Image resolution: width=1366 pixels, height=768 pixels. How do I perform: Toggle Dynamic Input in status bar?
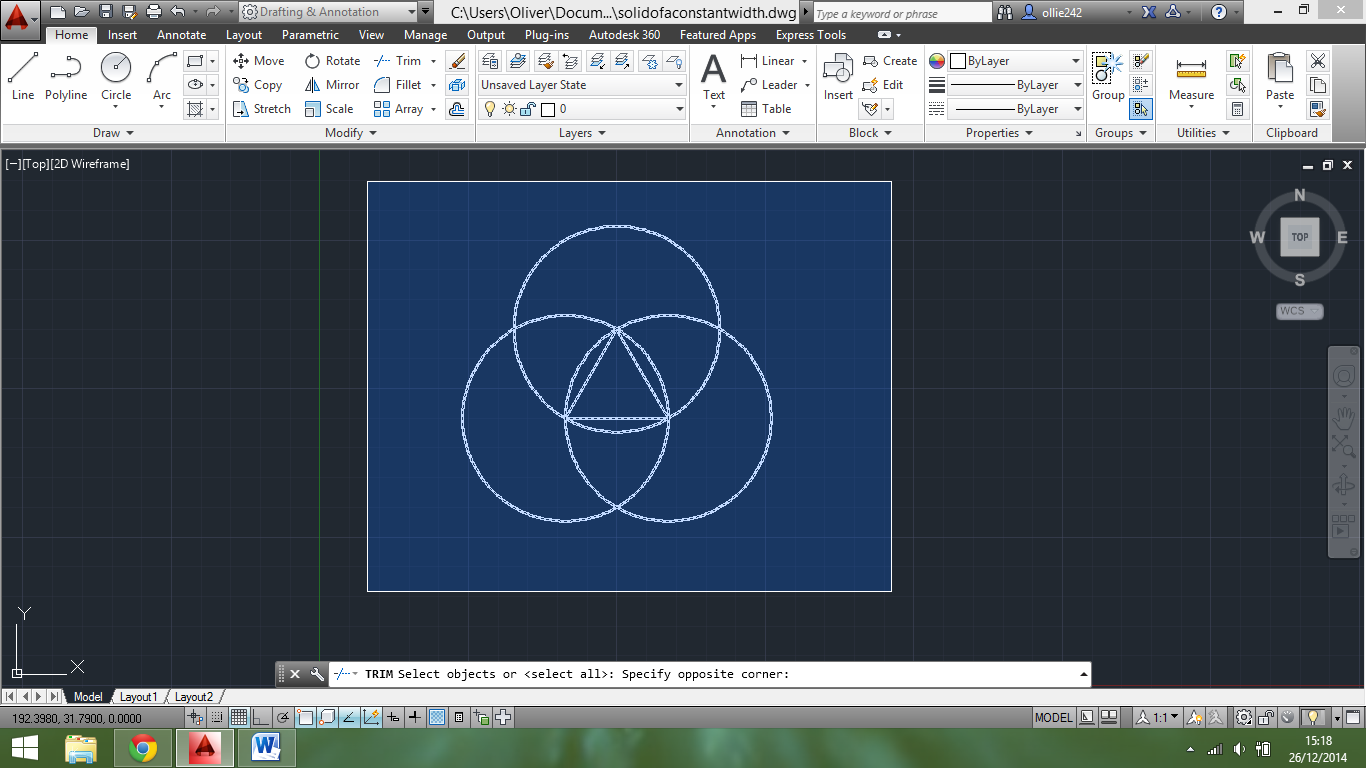393,717
